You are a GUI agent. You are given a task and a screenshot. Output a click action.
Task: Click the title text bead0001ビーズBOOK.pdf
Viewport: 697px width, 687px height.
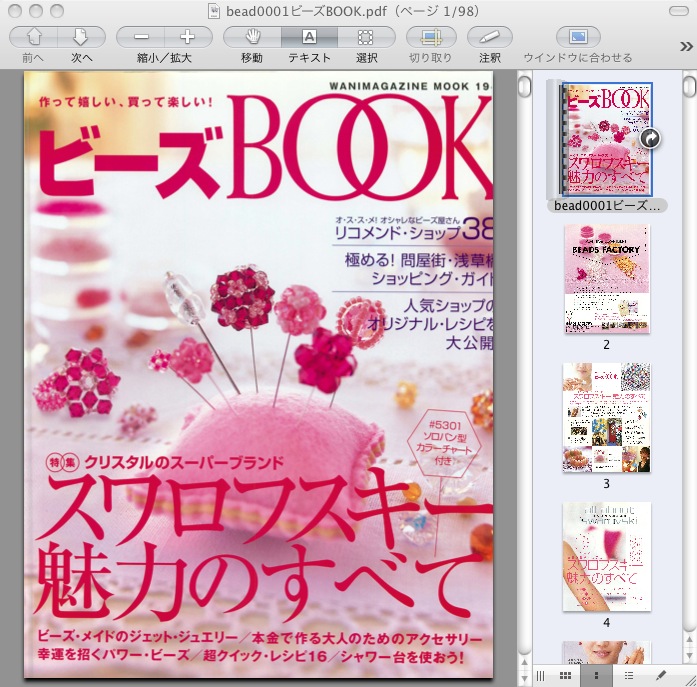(306, 11)
